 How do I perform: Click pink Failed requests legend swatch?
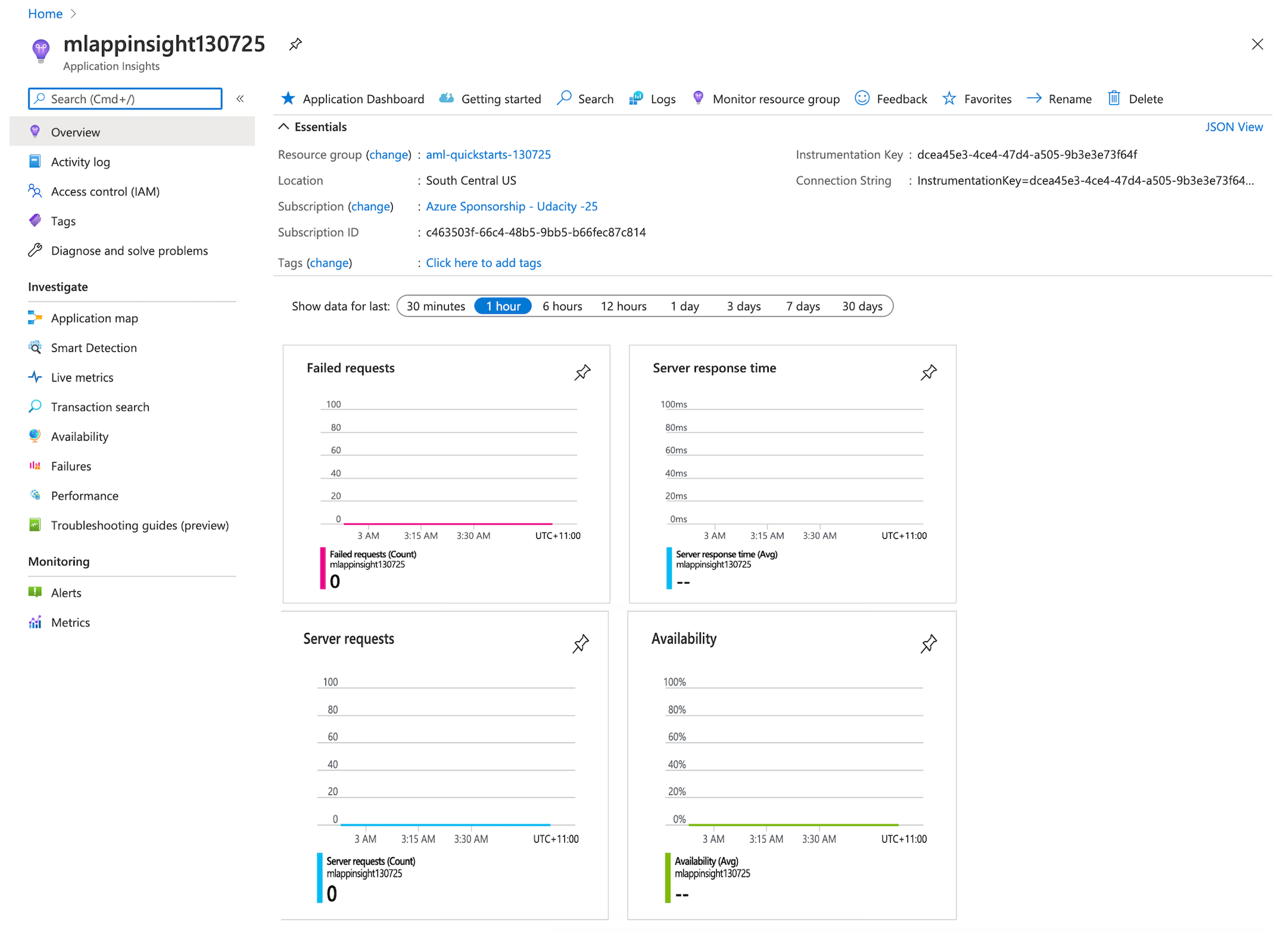322,568
